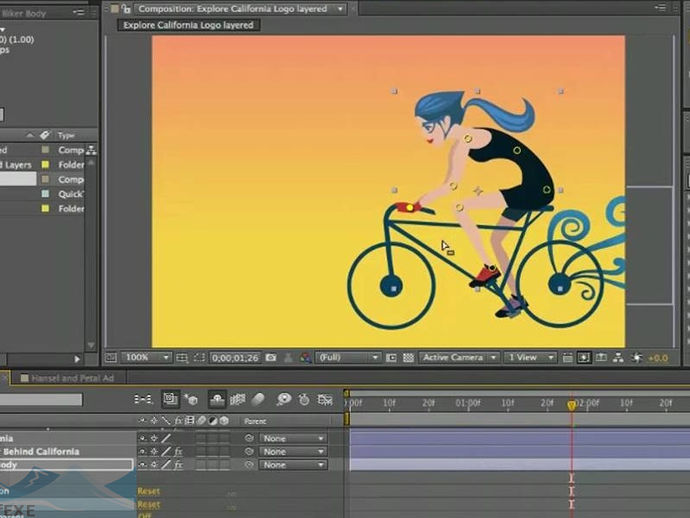Screen dimensions: 690x518
Task: Toggle quality switch on Body layer
Action: point(166,465)
